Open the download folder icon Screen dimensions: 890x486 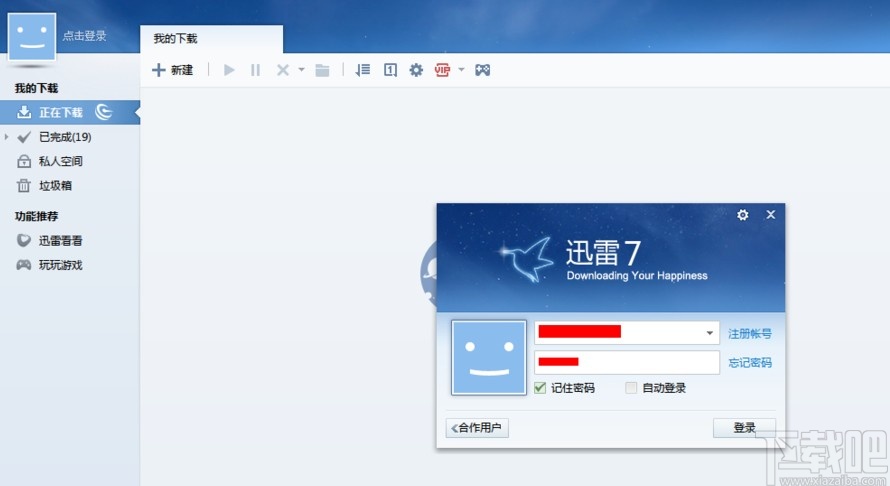[x=322, y=70]
